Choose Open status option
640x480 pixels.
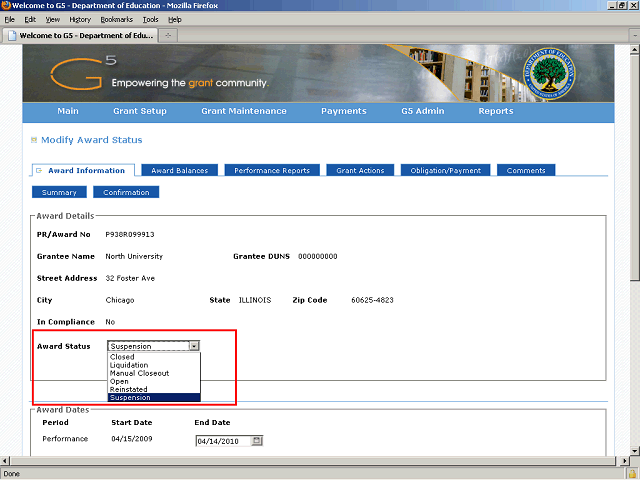coord(154,381)
